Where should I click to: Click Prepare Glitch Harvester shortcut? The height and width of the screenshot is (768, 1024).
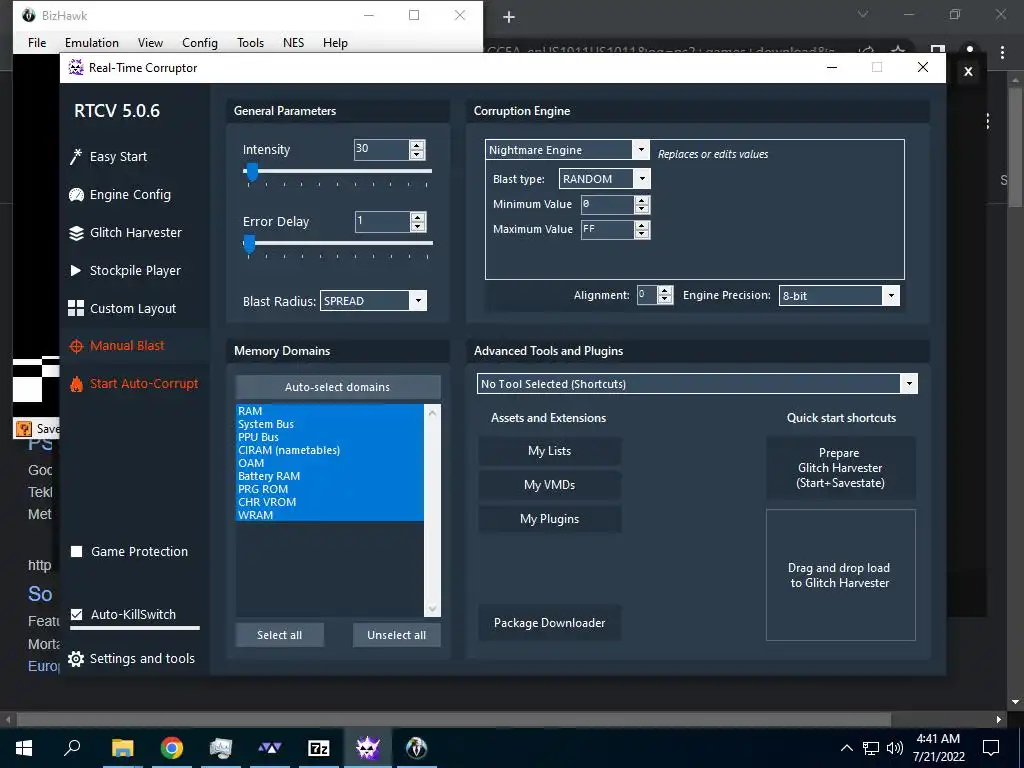840,468
